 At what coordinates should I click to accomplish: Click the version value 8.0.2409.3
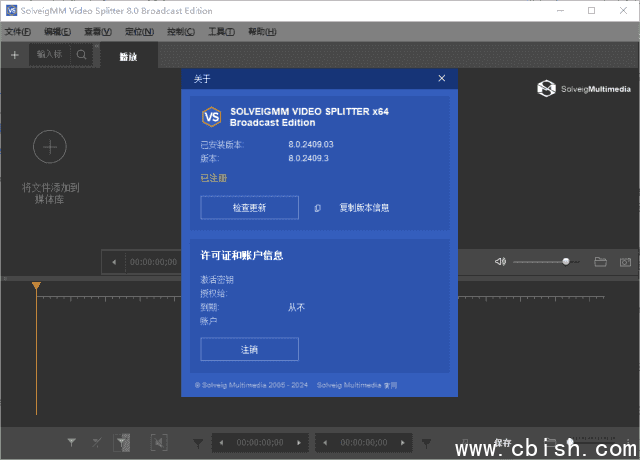[309, 158]
